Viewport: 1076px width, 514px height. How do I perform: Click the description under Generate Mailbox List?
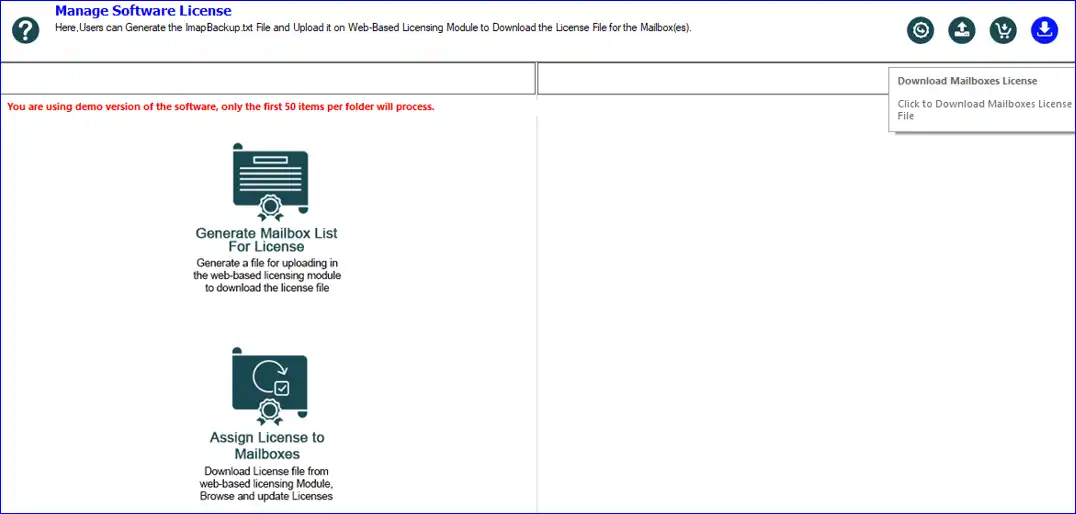click(267, 275)
